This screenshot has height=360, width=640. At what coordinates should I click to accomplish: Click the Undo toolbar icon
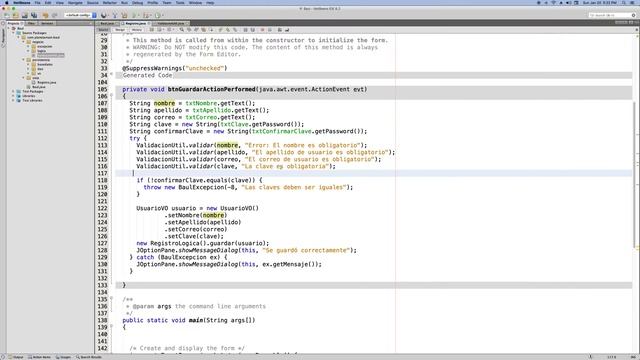45,15
